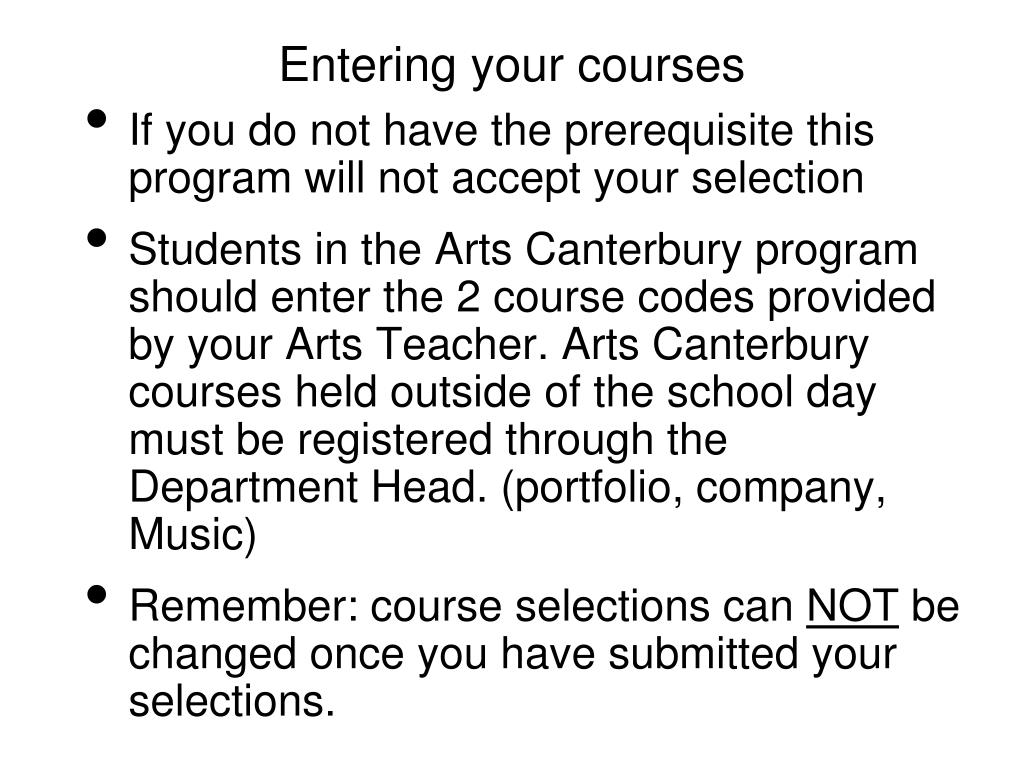Screen dimensions: 1024x768
Task: Click the words 'Department Head.'
Action: 308,488
